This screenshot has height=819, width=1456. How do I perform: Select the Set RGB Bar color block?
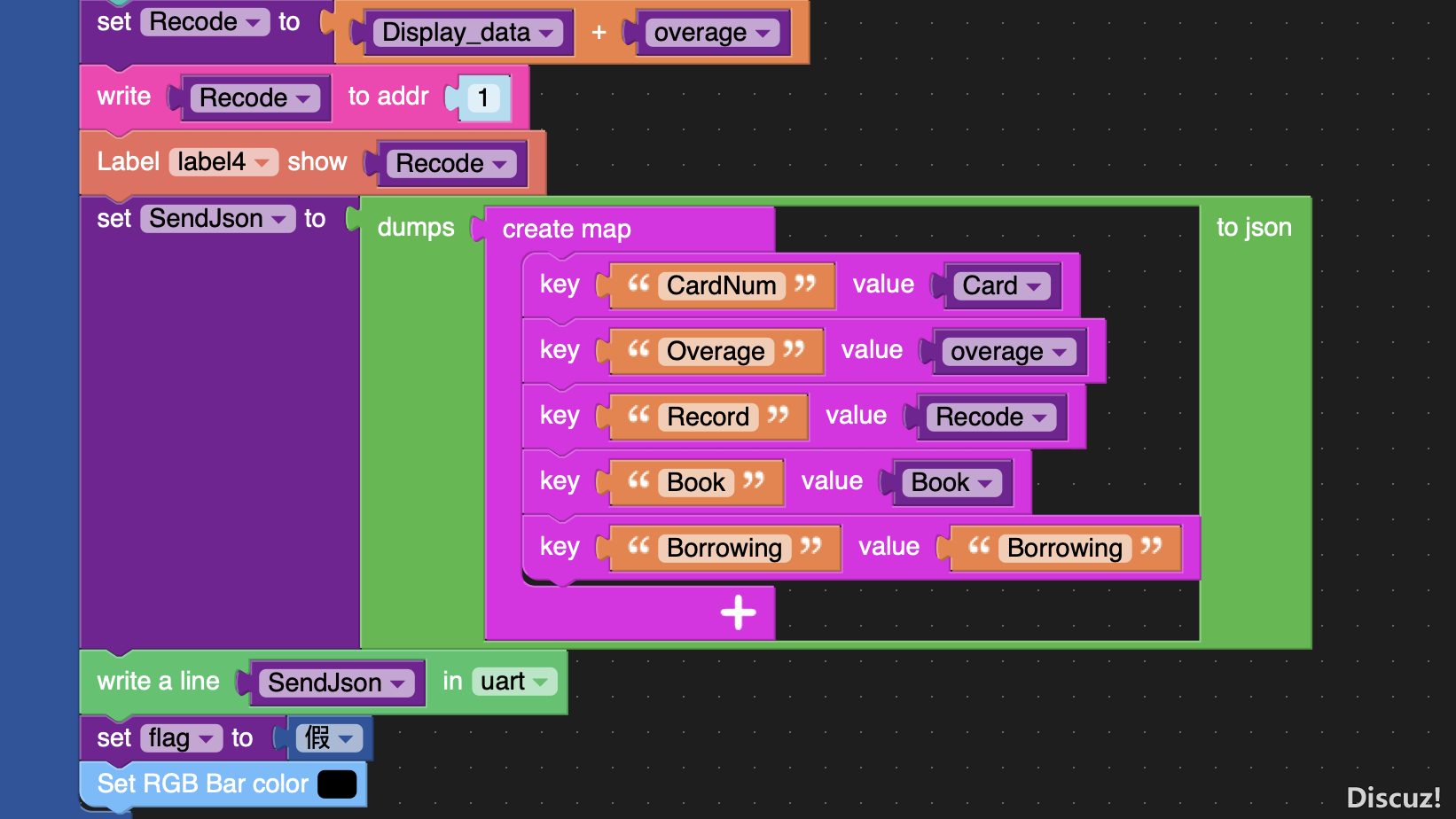[x=203, y=784]
